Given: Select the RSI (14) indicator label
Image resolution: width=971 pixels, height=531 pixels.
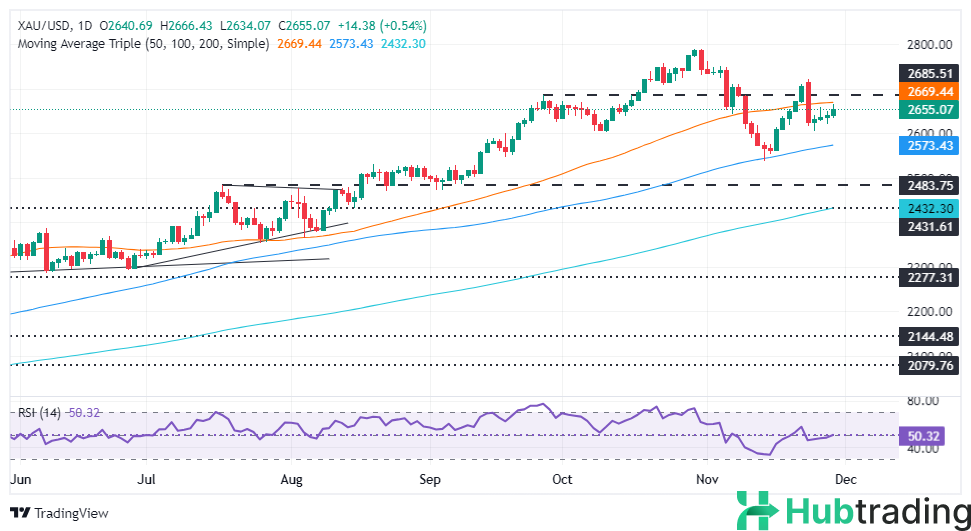Looking at the screenshot, I should [35, 412].
